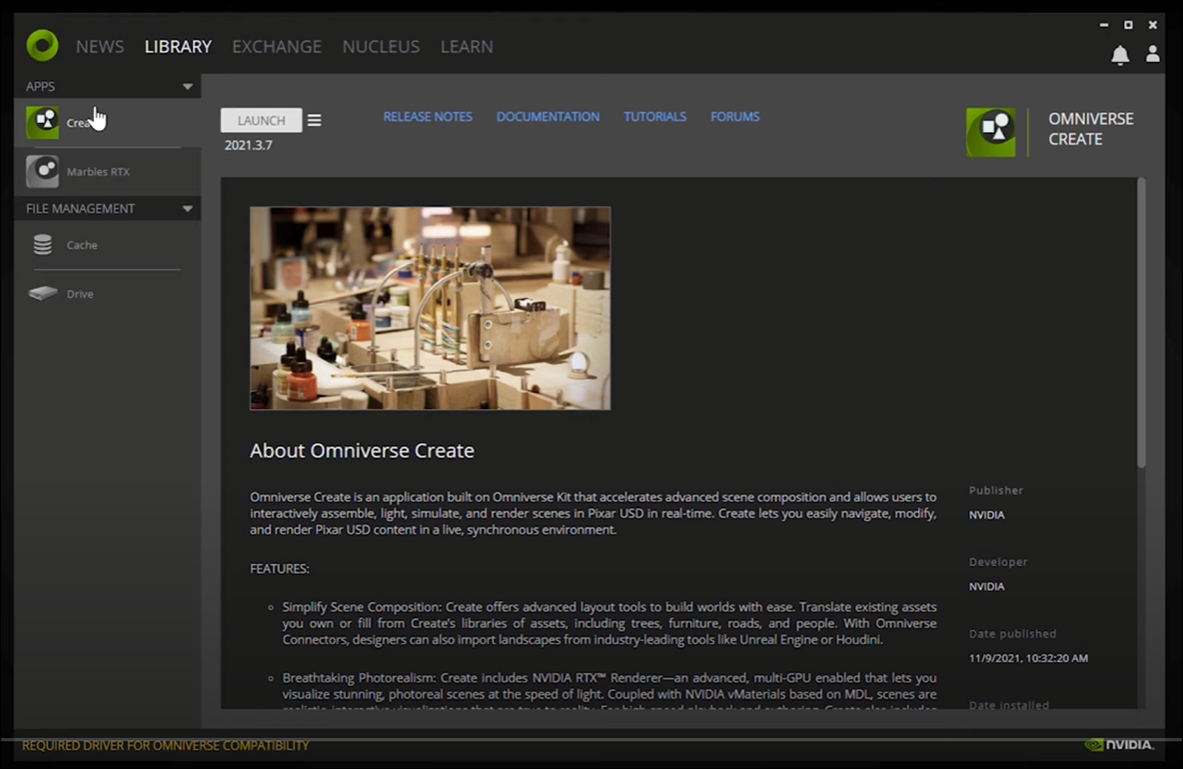Click the LAUNCH button
This screenshot has width=1183, height=769.
point(261,120)
